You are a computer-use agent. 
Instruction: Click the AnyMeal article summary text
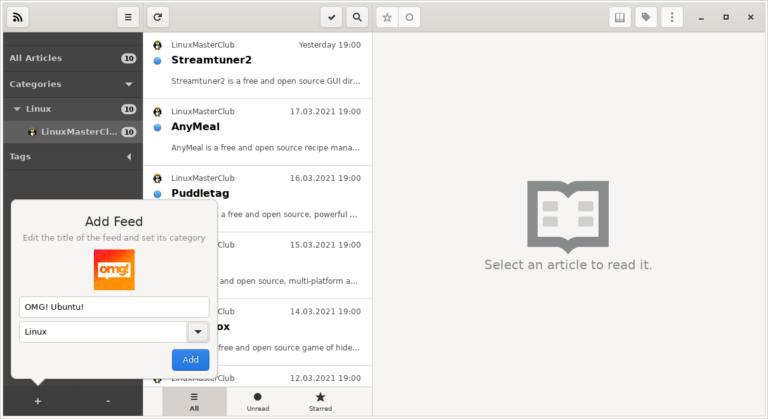click(x=265, y=148)
